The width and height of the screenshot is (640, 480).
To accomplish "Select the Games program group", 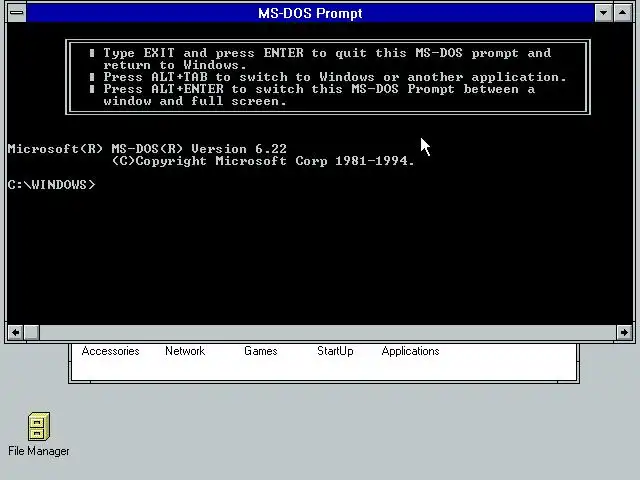I will tap(260, 351).
